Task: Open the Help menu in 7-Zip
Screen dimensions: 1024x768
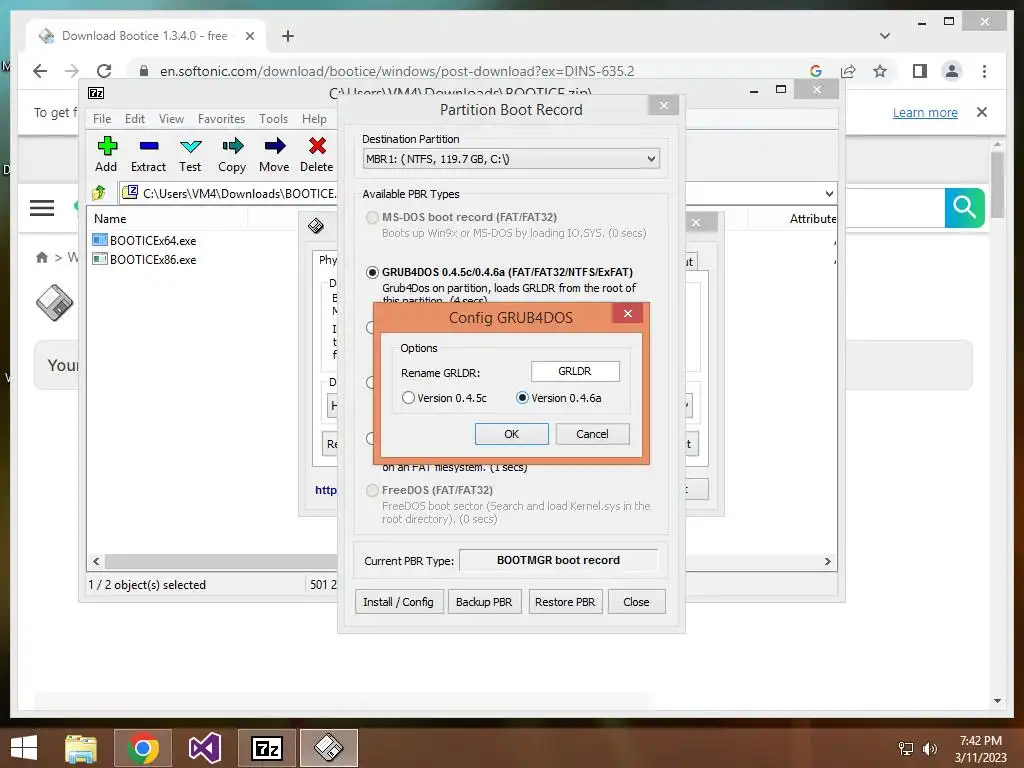Action: tap(314, 119)
